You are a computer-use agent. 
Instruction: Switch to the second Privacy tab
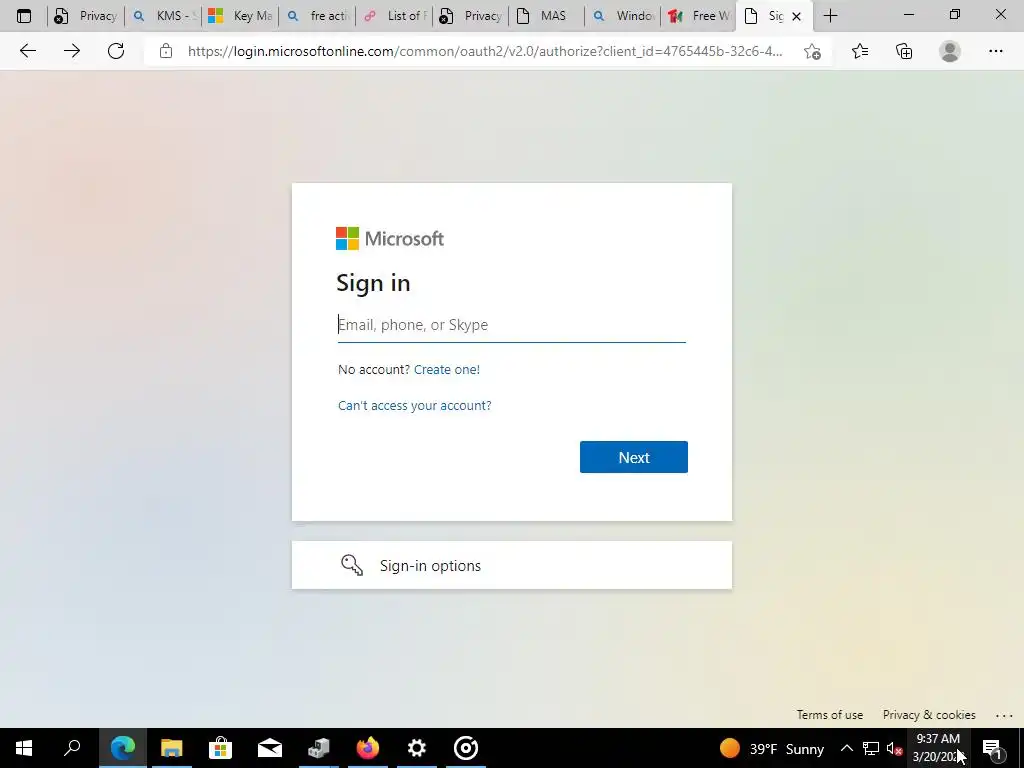pos(470,16)
